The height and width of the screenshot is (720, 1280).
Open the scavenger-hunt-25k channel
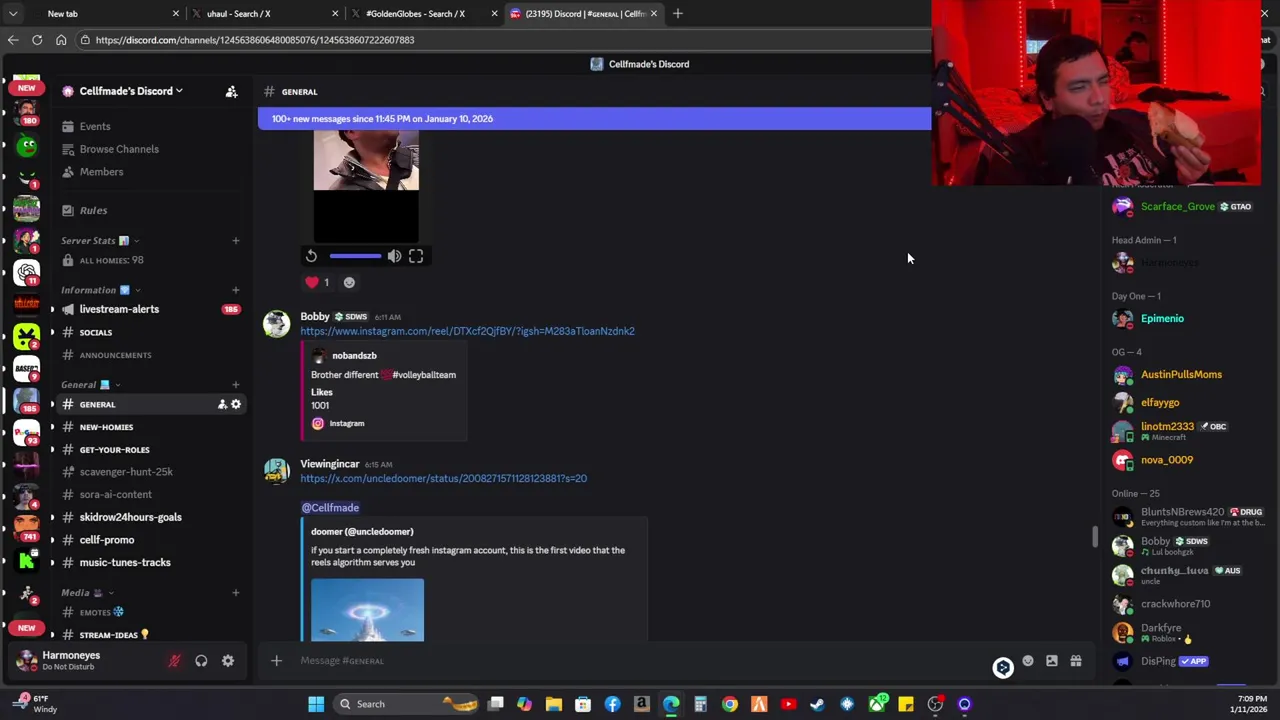[126, 472]
